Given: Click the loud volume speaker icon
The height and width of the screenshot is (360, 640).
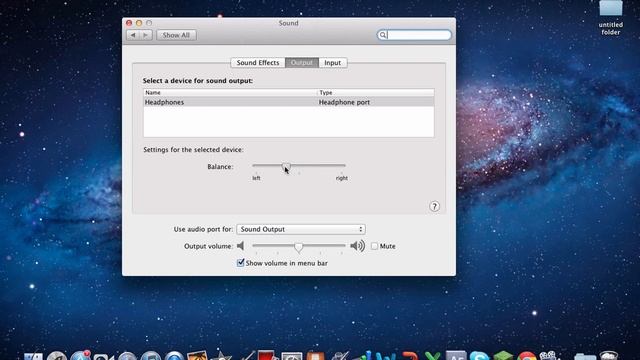Looking at the screenshot, I should (358, 246).
